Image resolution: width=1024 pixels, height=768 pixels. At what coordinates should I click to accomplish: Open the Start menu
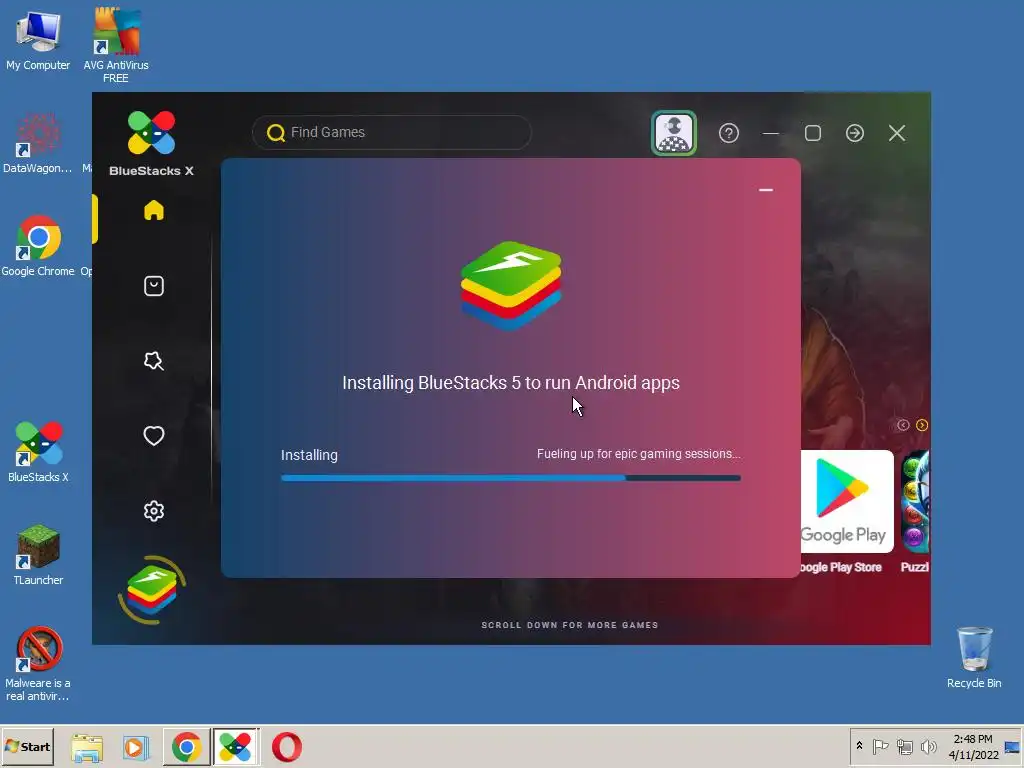tap(27, 746)
